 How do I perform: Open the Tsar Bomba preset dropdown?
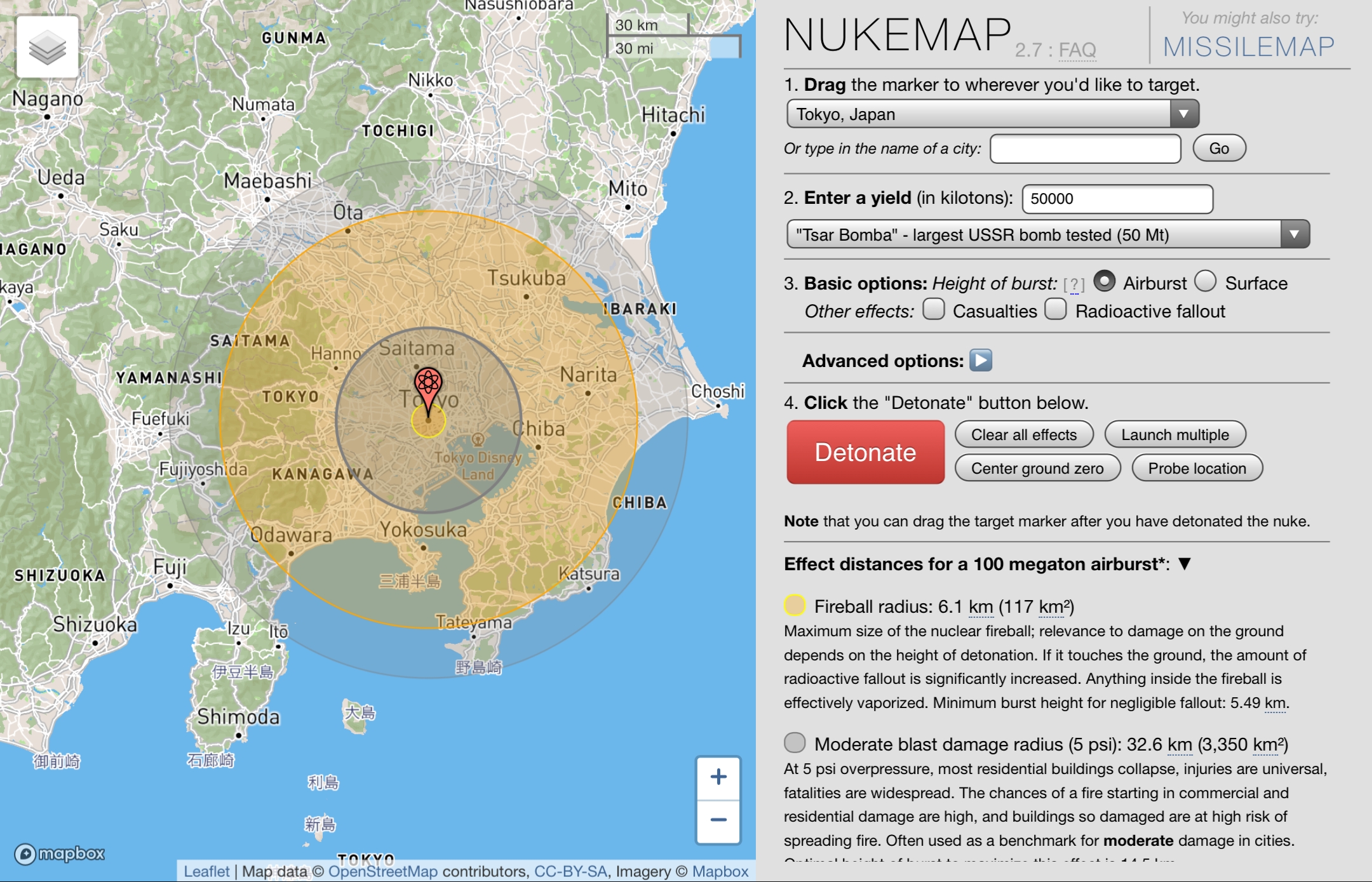(x=1048, y=235)
